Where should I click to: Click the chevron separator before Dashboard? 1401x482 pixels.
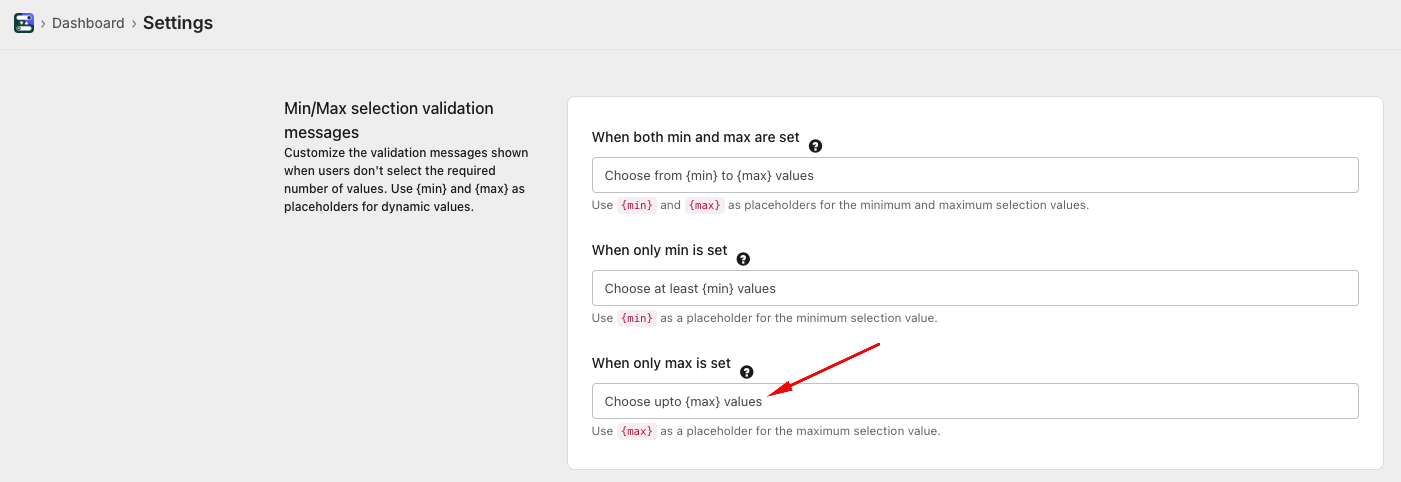click(43, 23)
